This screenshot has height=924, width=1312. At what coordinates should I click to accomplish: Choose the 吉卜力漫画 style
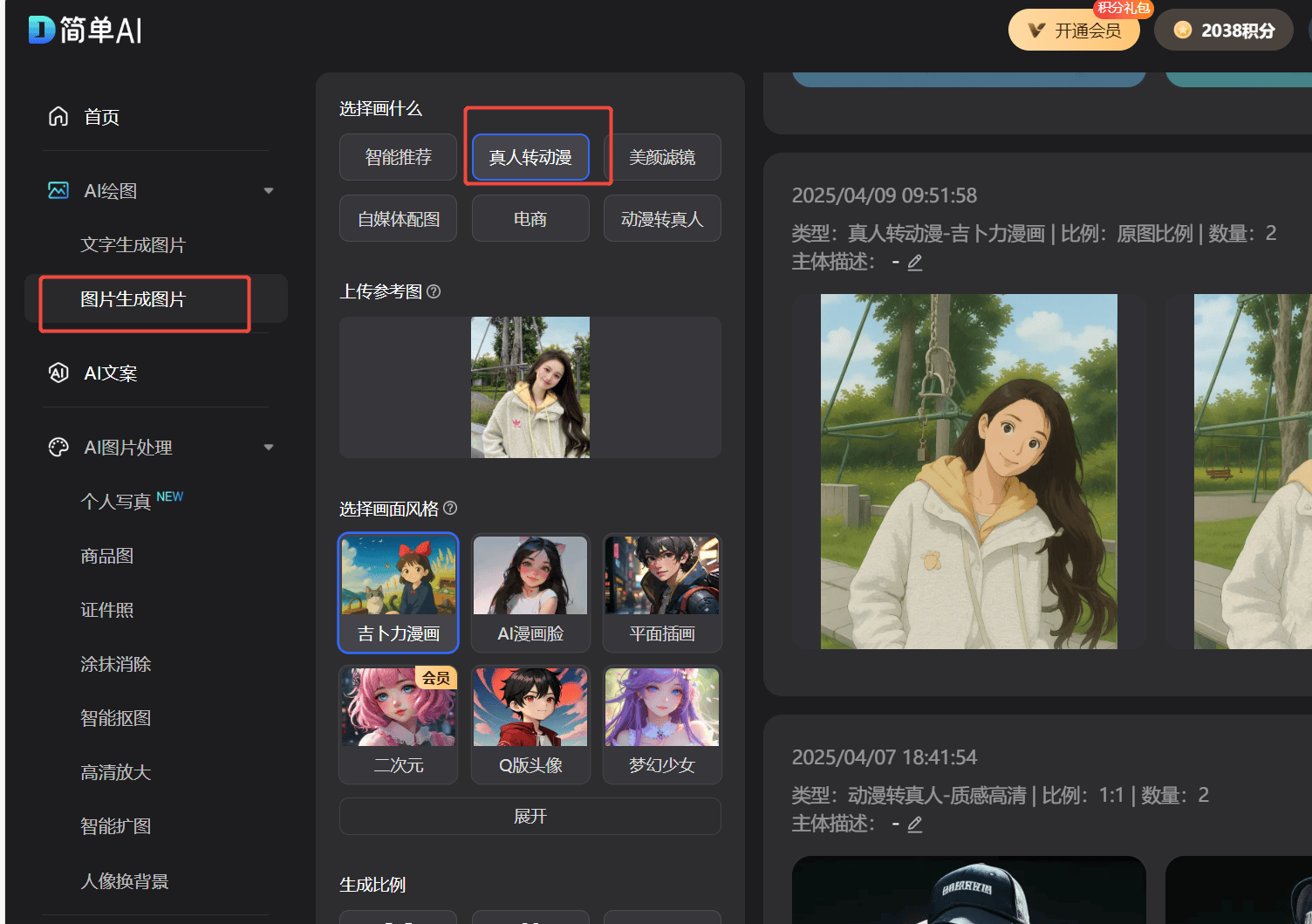[x=398, y=592]
